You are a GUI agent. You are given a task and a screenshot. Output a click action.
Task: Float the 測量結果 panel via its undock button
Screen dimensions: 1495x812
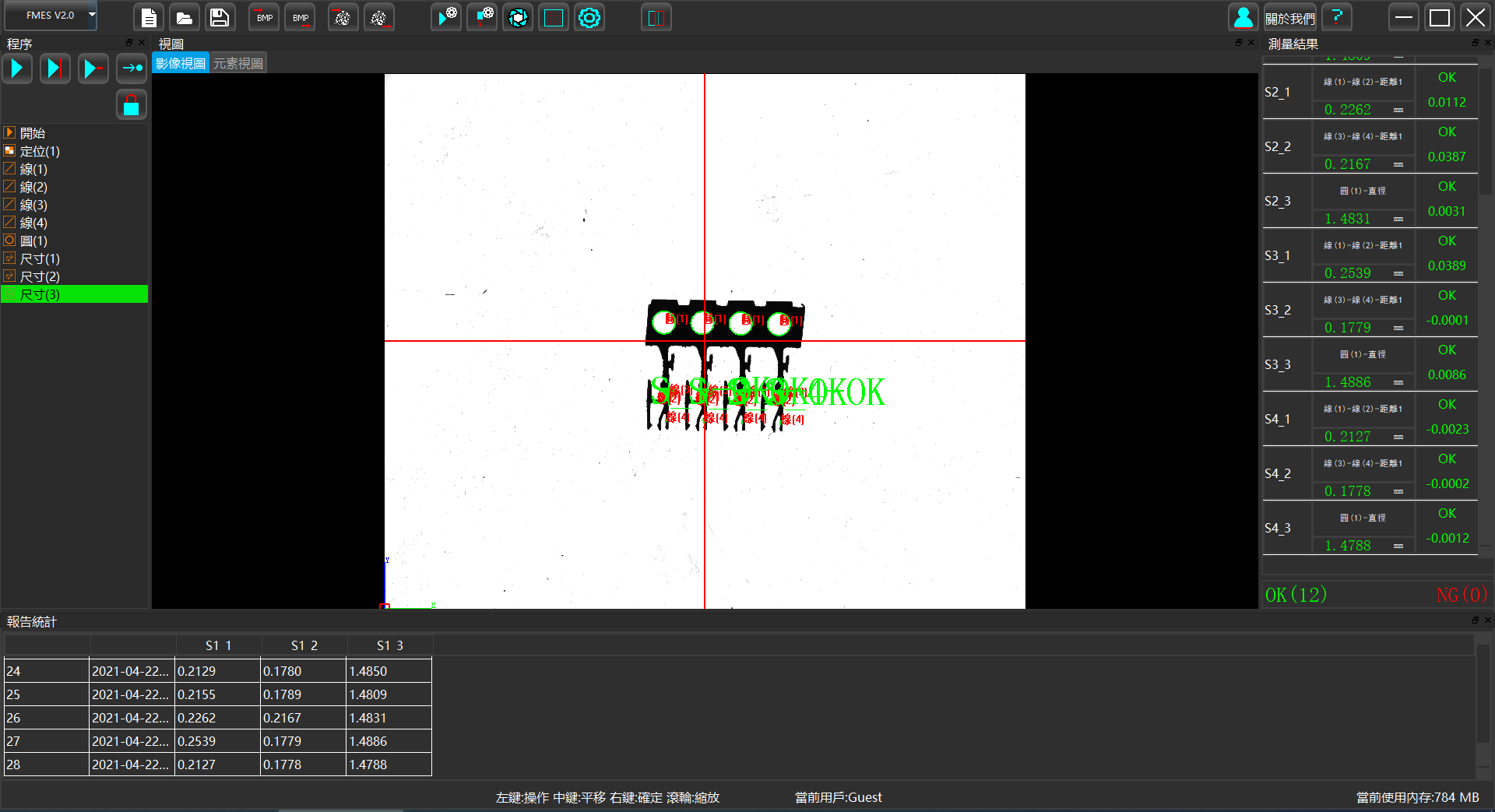(1475, 43)
